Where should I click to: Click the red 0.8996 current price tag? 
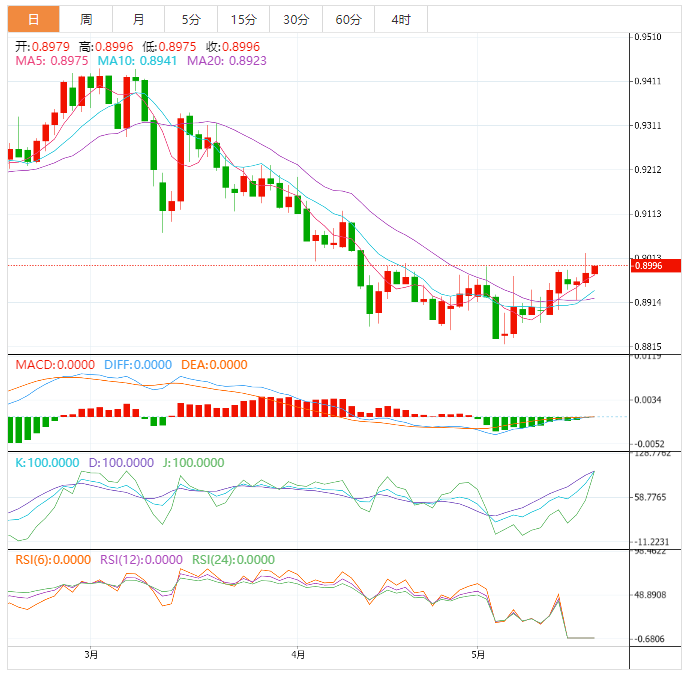pos(647,265)
